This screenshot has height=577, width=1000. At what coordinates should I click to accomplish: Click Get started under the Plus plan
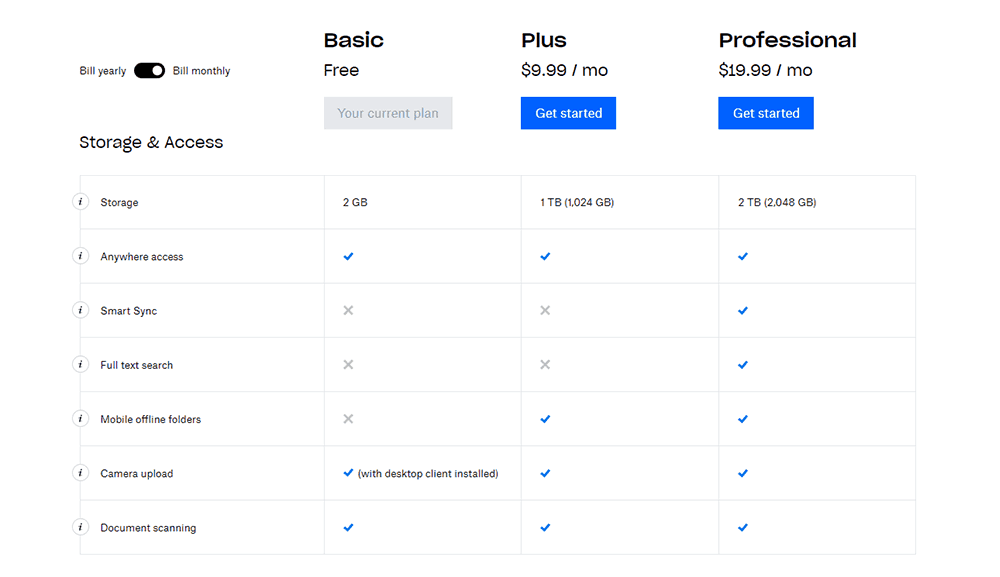568,113
